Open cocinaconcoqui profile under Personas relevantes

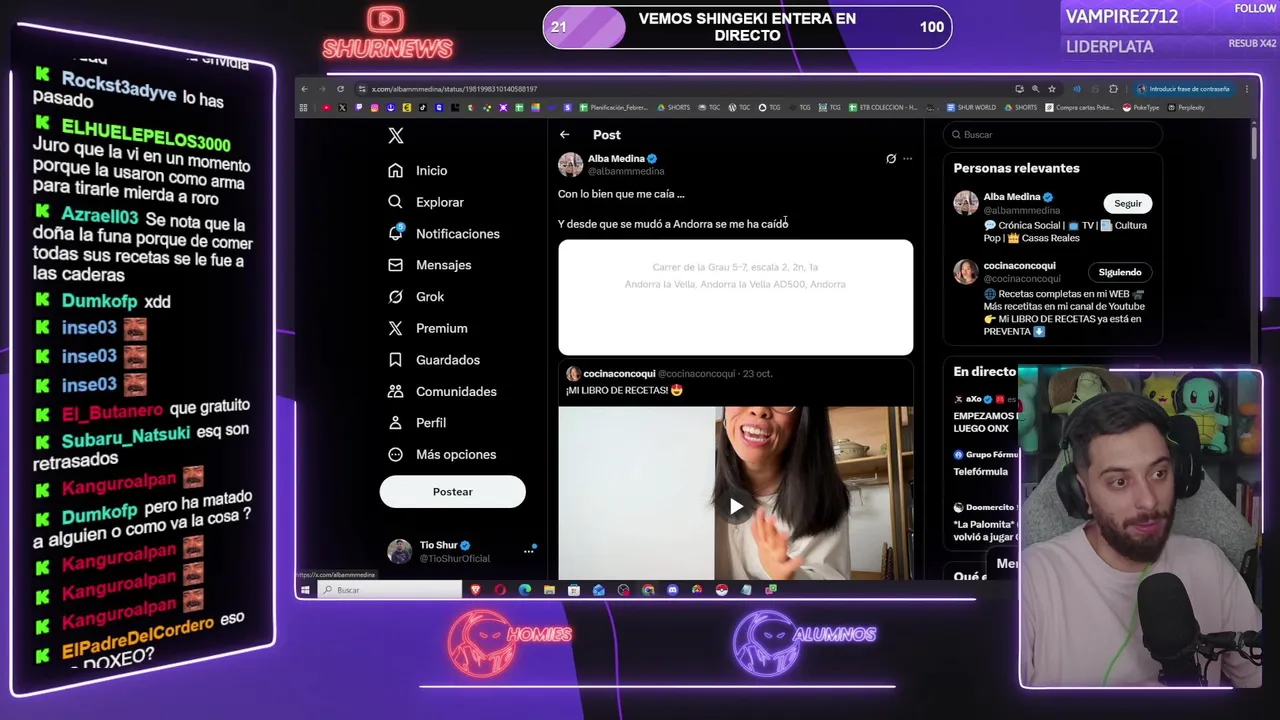tap(1022, 266)
